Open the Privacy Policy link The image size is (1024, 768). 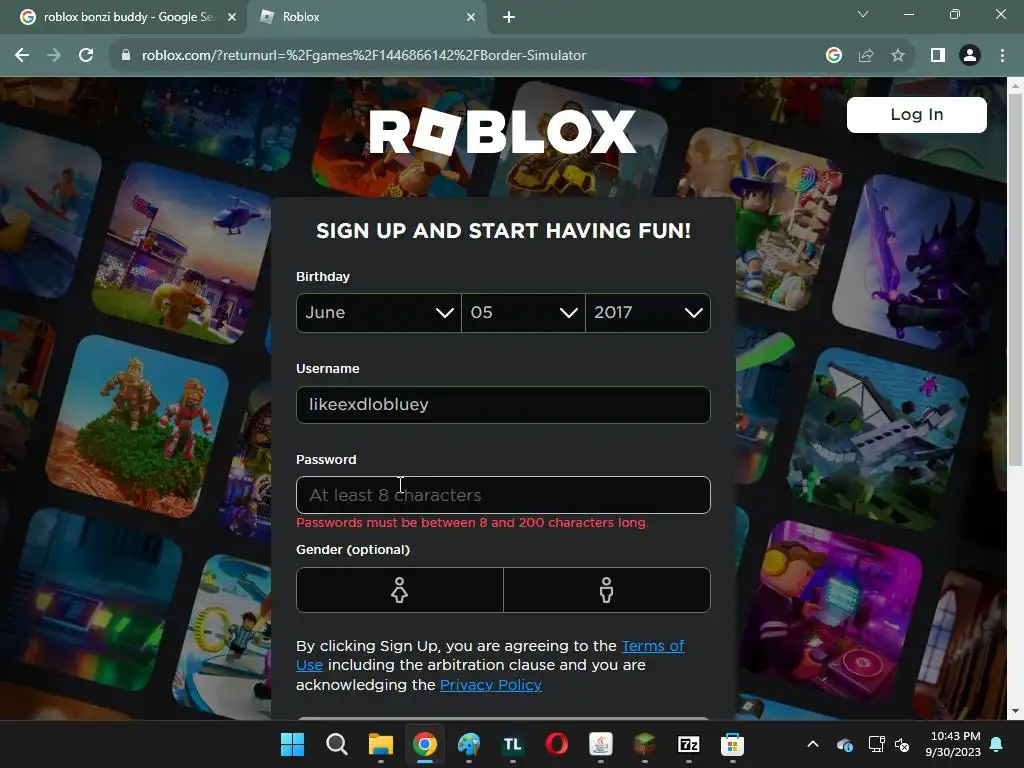click(x=490, y=685)
